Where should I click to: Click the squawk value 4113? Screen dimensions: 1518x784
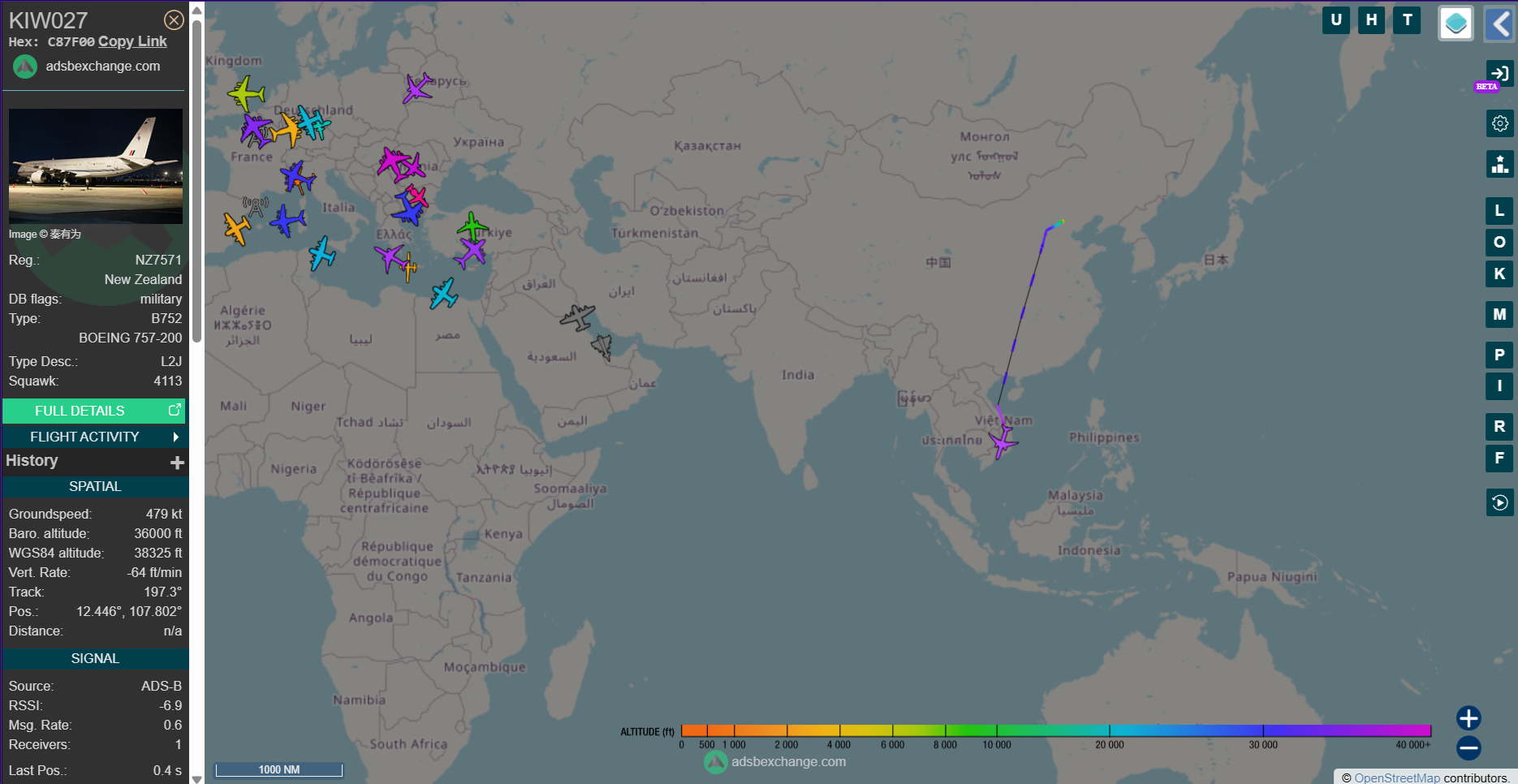click(168, 381)
